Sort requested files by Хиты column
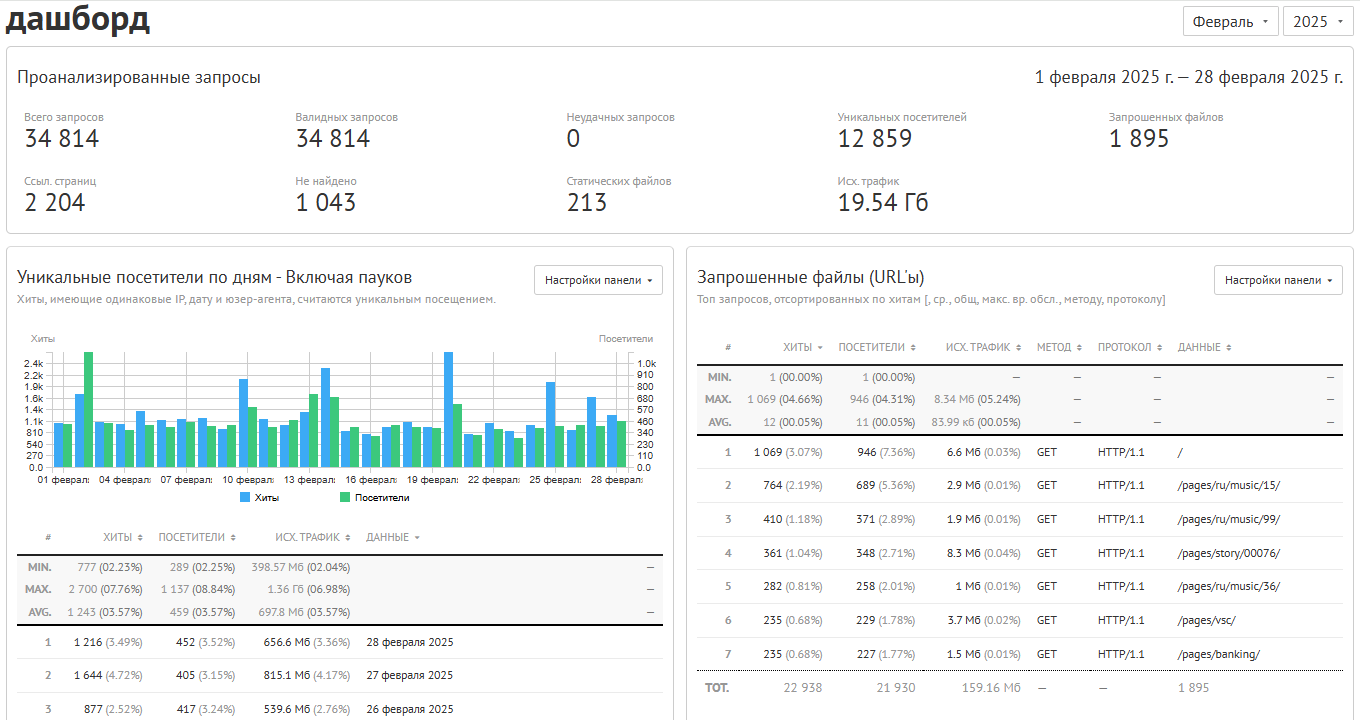The width and height of the screenshot is (1360, 720). pyautogui.click(x=803, y=347)
